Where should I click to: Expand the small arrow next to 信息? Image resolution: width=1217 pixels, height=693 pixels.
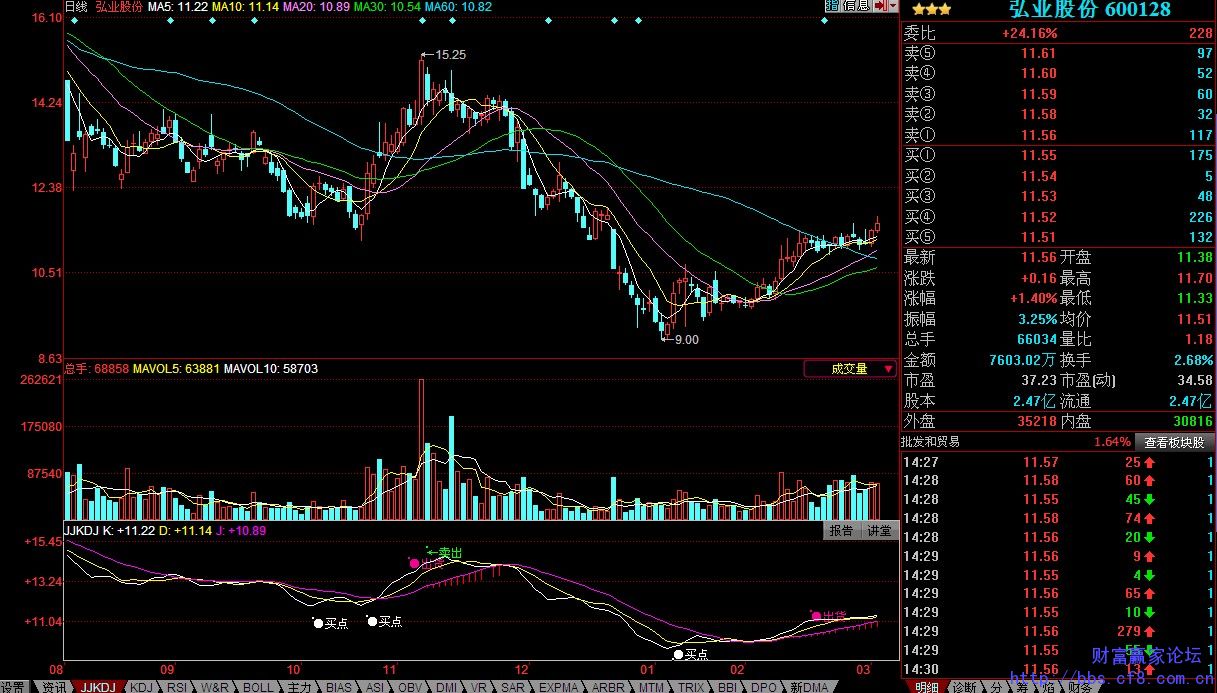pyautogui.click(x=892, y=6)
